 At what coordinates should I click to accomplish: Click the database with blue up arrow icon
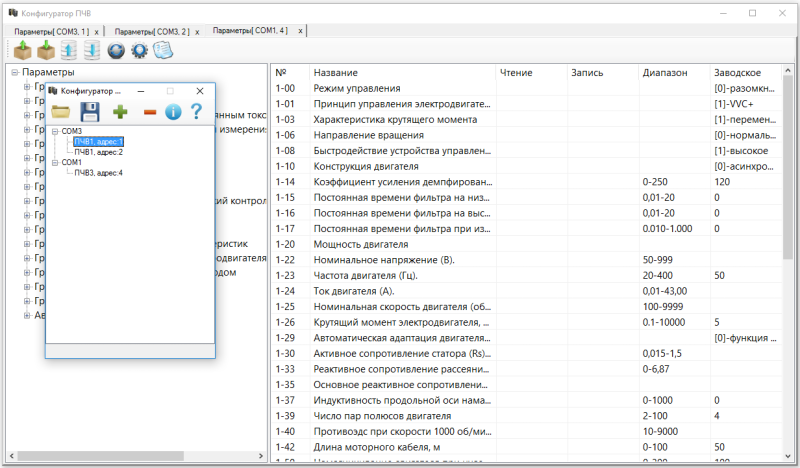68,50
